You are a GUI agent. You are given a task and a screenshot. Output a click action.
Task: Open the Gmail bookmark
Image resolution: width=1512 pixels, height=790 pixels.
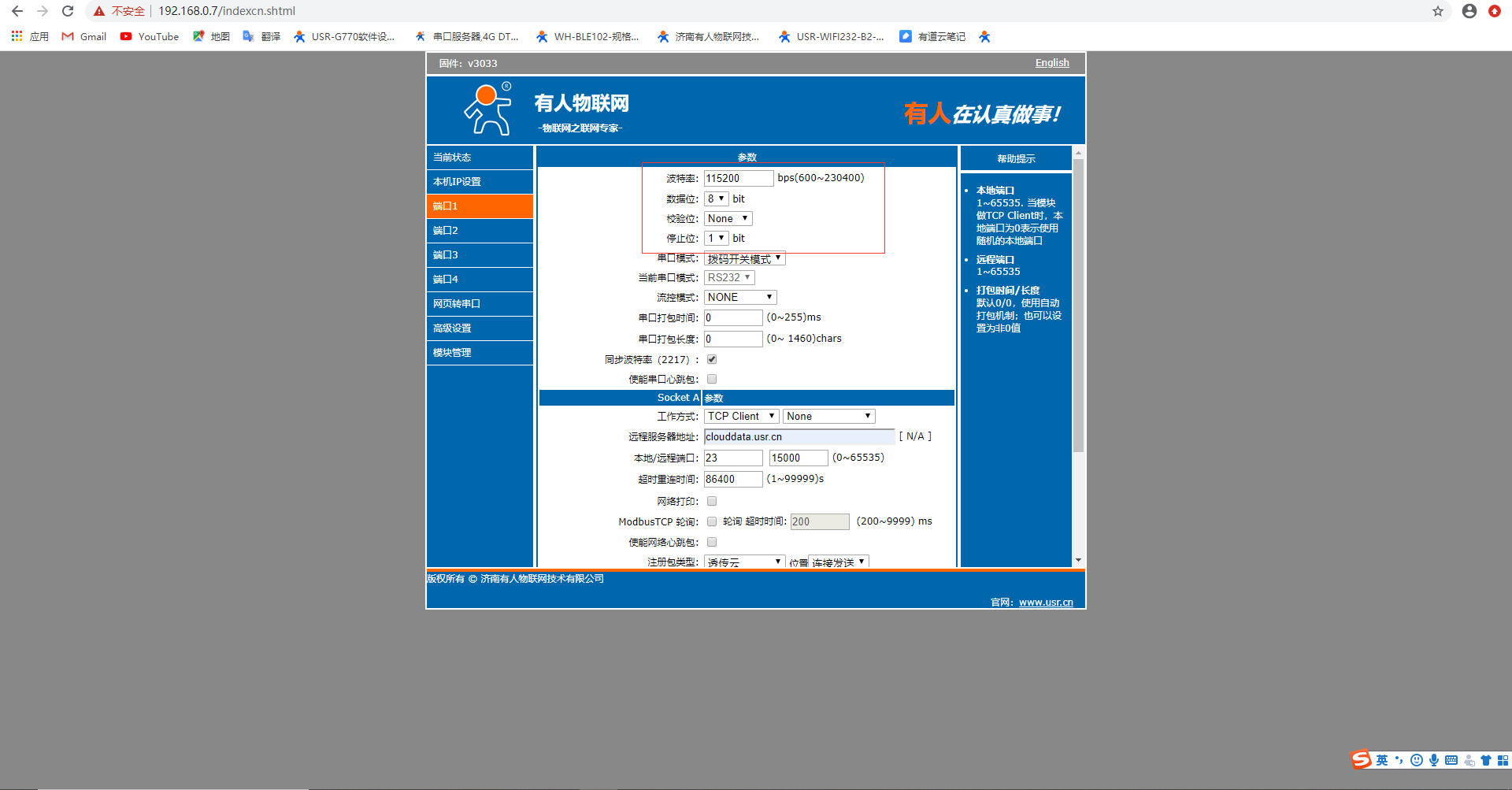click(84, 36)
